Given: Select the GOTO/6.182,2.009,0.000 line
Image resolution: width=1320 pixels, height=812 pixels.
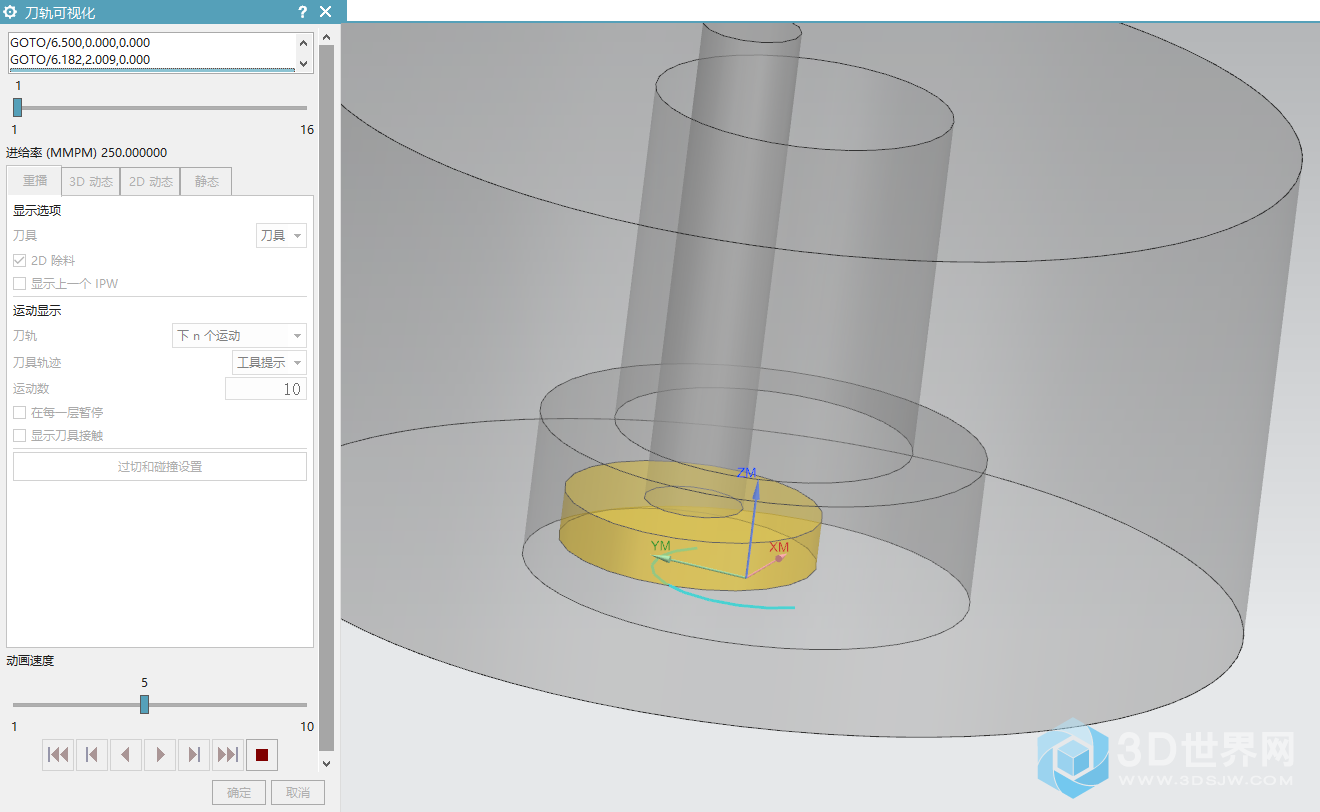Looking at the screenshot, I should pyautogui.click(x=80, y=60).
